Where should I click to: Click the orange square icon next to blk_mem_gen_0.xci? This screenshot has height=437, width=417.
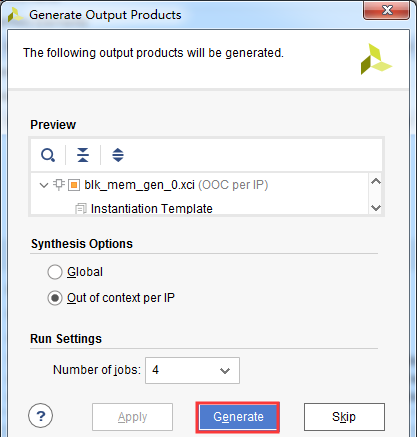(74, 185)
